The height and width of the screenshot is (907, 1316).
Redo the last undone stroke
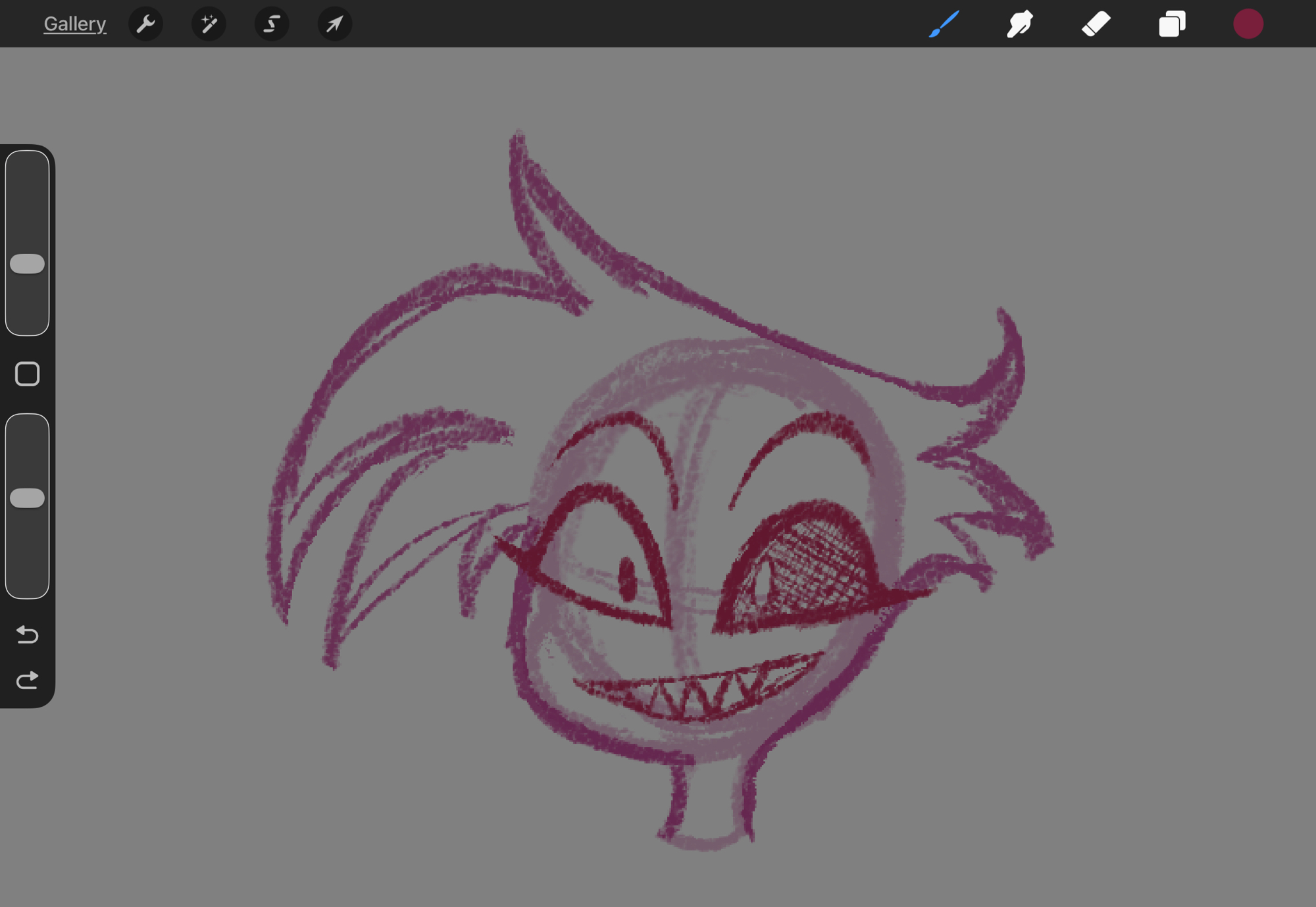click(x=27, y=680)
